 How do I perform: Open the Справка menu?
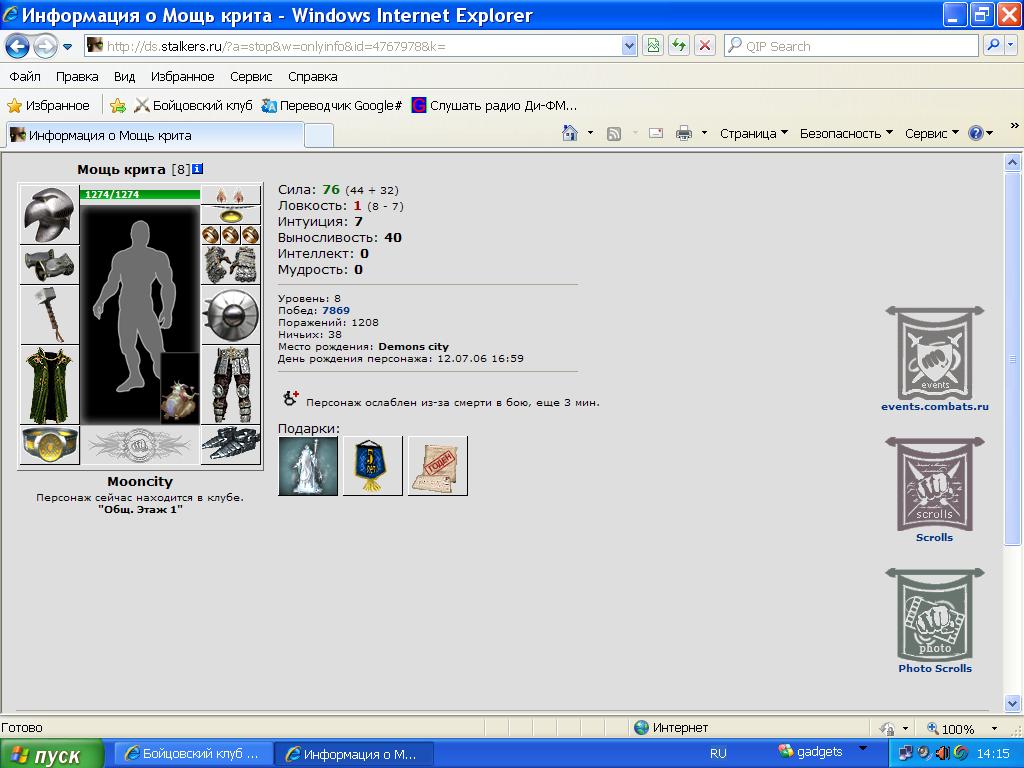click(x=313, y=76)
